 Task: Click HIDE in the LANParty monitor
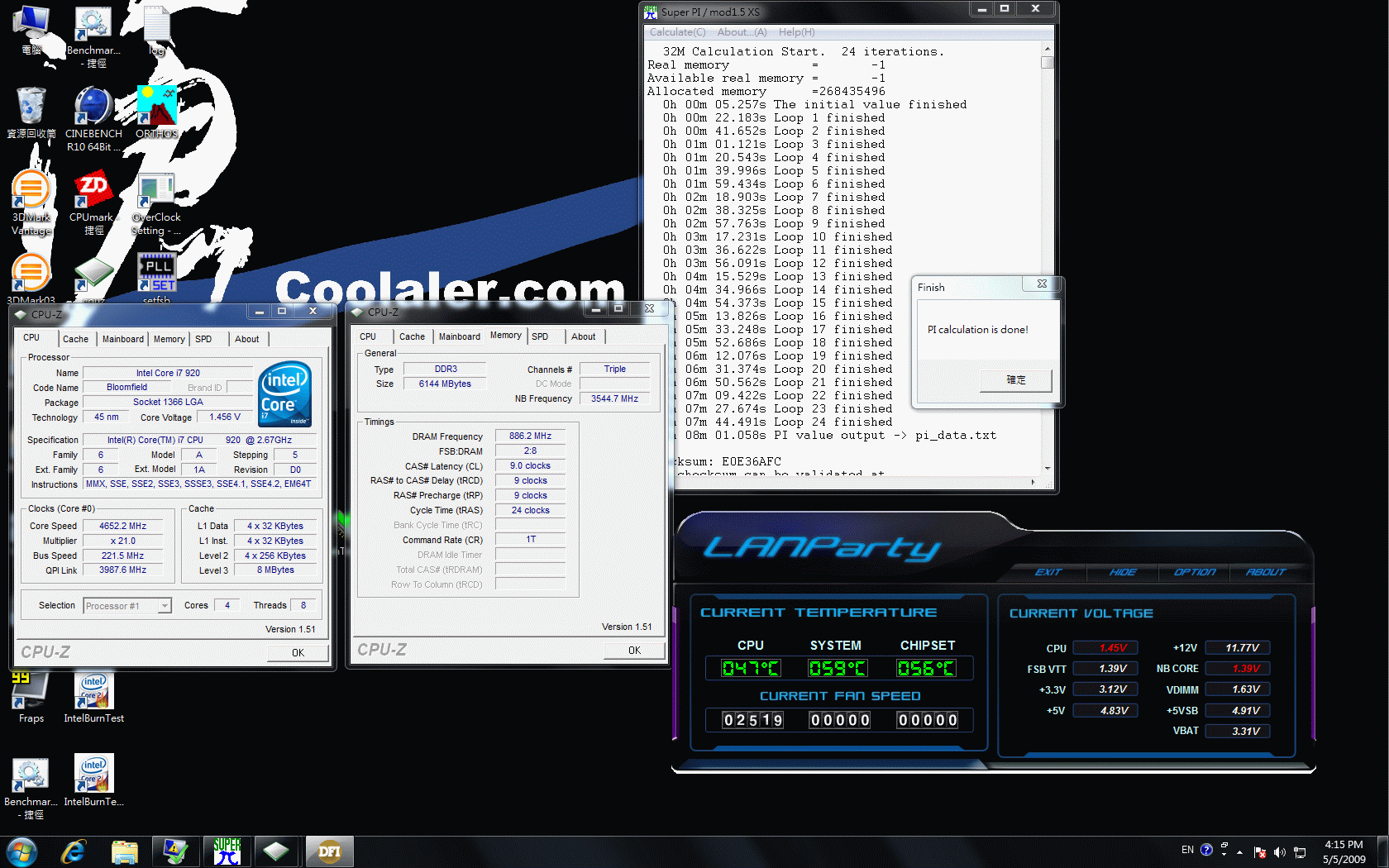click(1122, 572)
